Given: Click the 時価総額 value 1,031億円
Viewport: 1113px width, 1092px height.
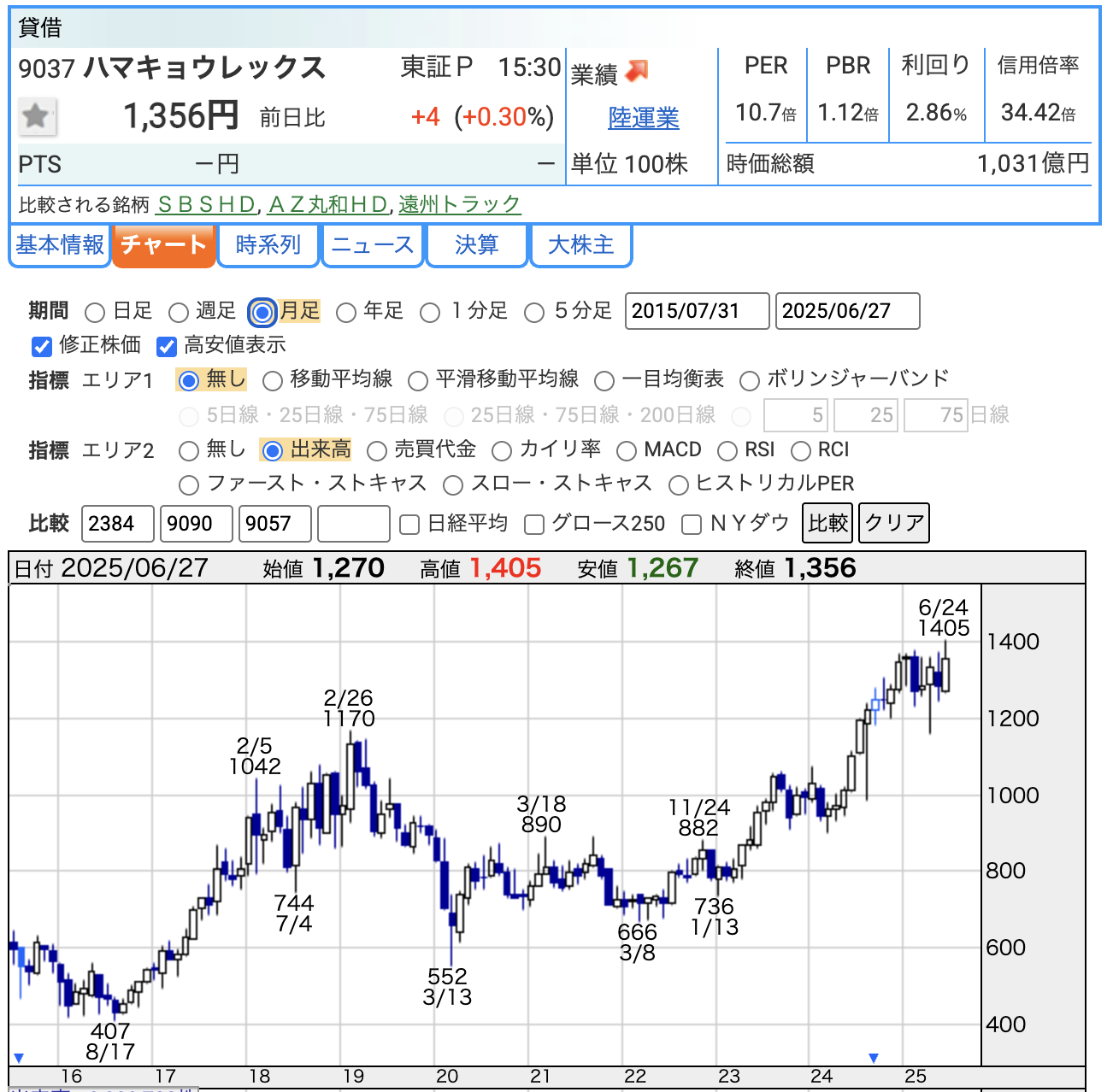Looking at the screenshot, I should point(1033,164).
